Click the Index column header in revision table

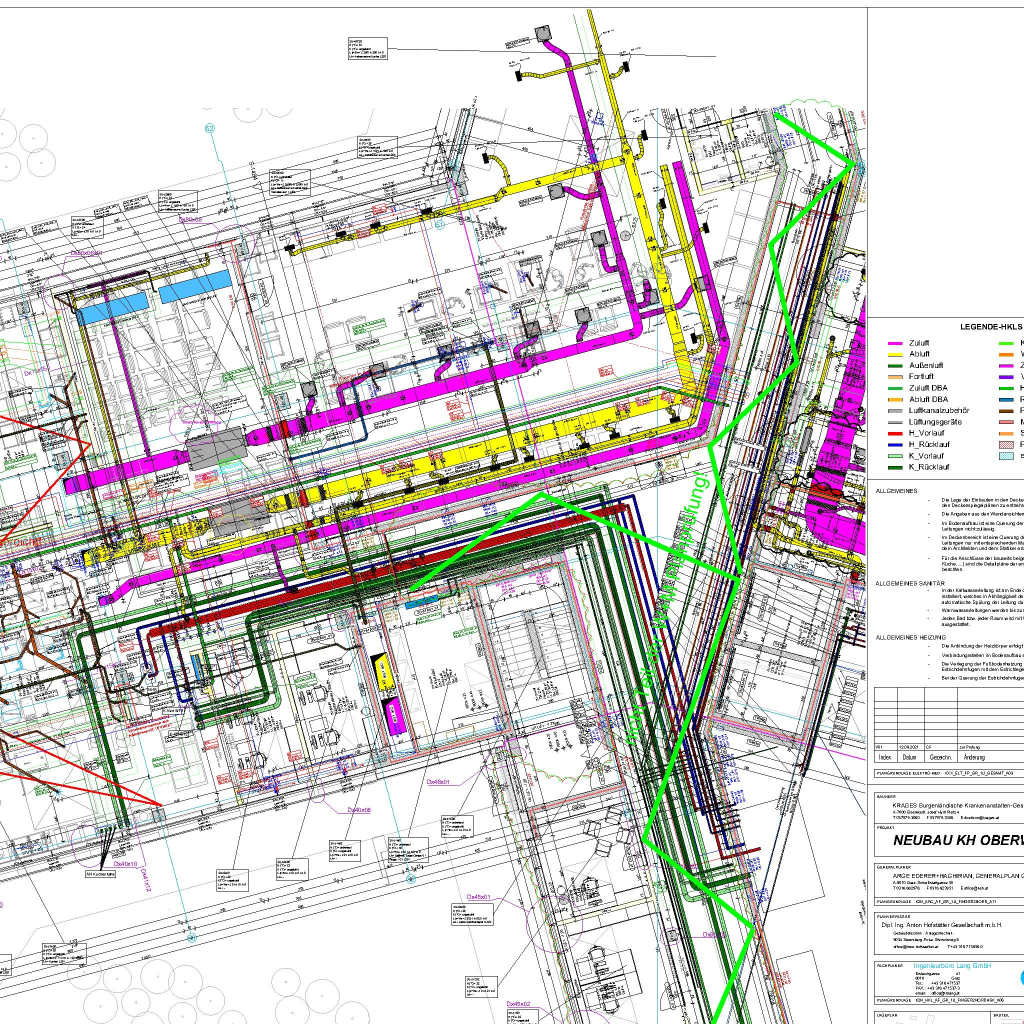[884, 758]
